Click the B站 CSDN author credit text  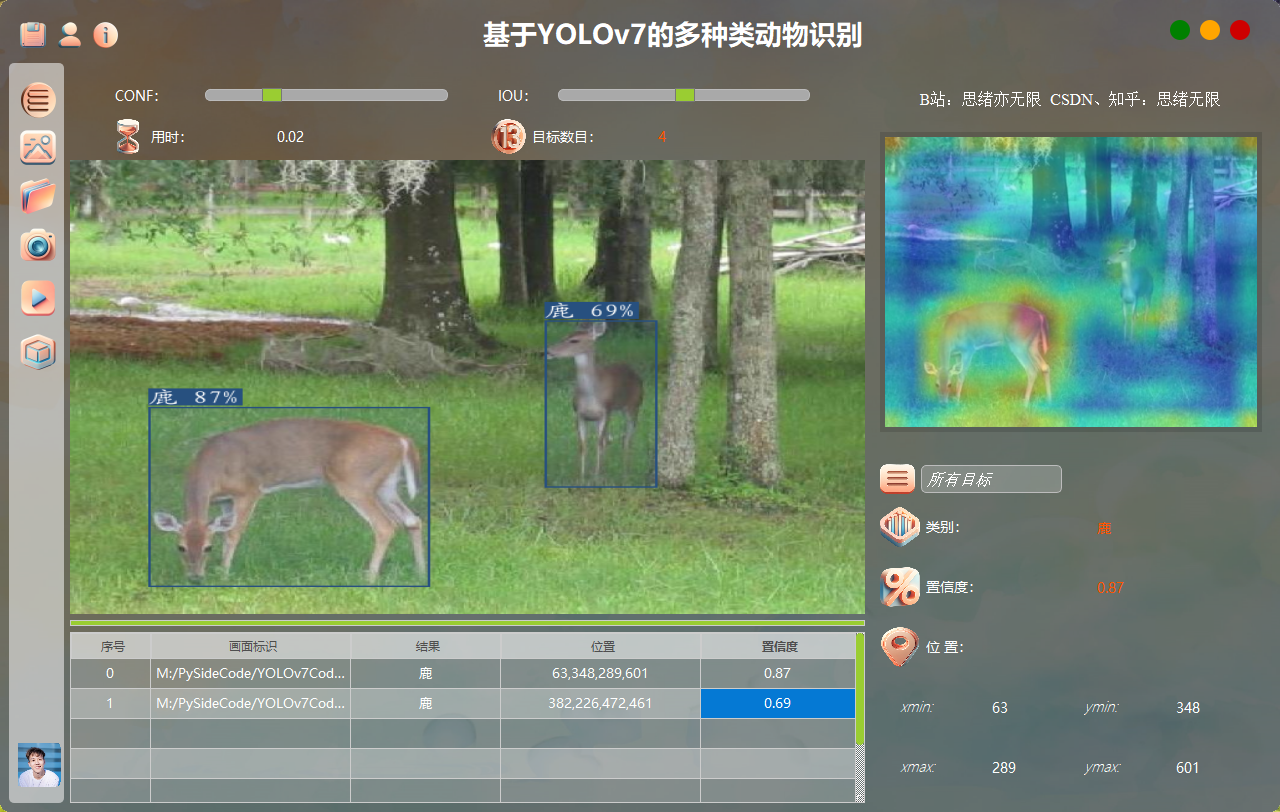[1070, 100]
